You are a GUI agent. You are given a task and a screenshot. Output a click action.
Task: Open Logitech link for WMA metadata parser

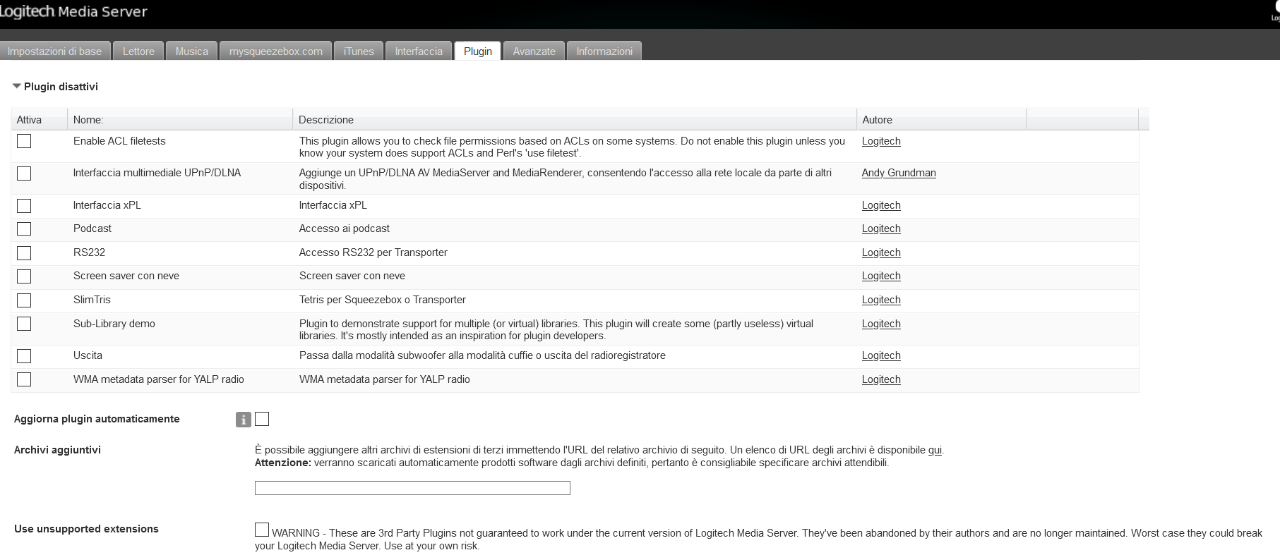(881, 379)
